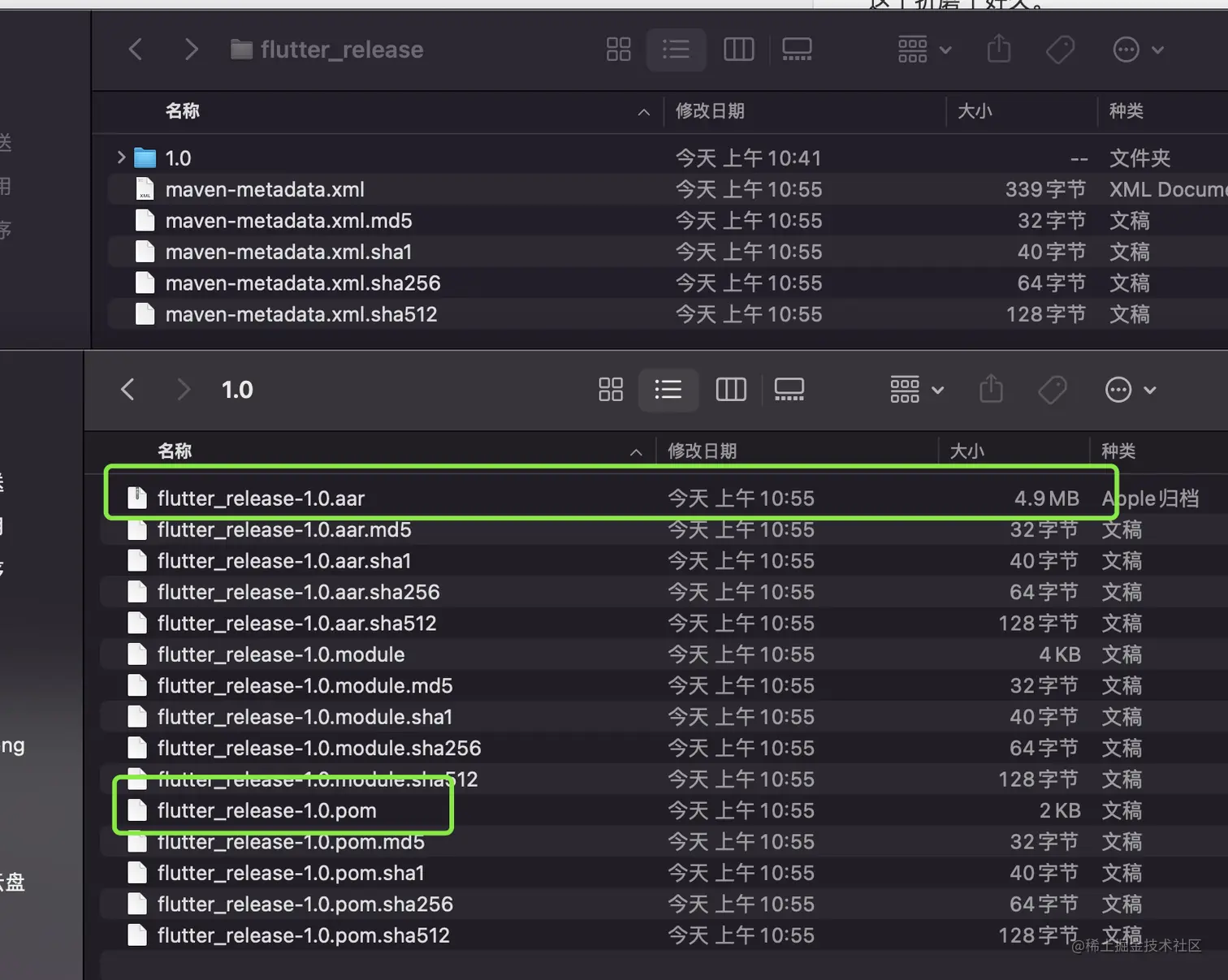This screenshot has height=980, width=1228.
Task: Switch flutter_release window to icon view
Action: tap(619, 50)
